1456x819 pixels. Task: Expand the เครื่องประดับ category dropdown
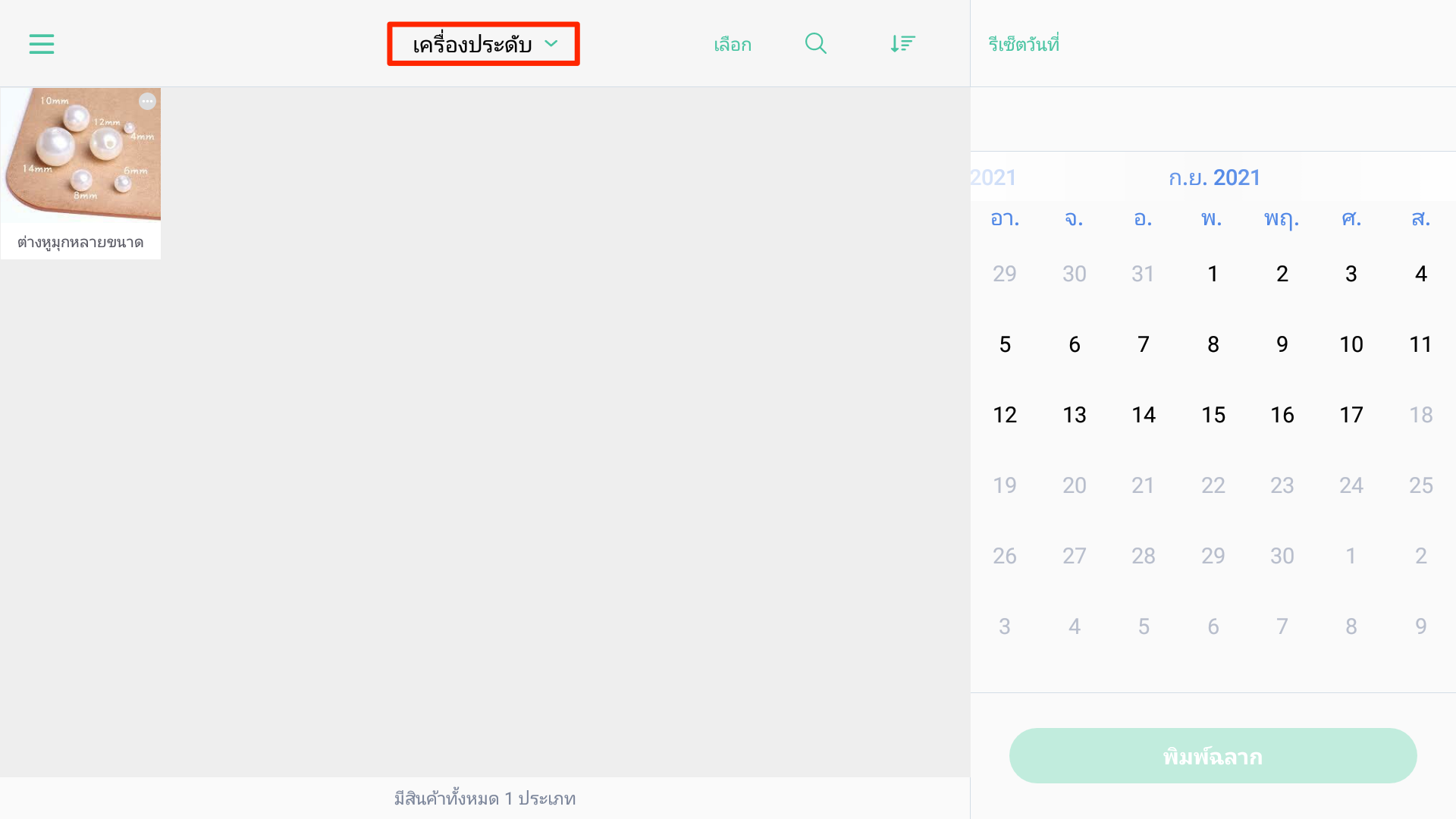(x=484, y=44)
